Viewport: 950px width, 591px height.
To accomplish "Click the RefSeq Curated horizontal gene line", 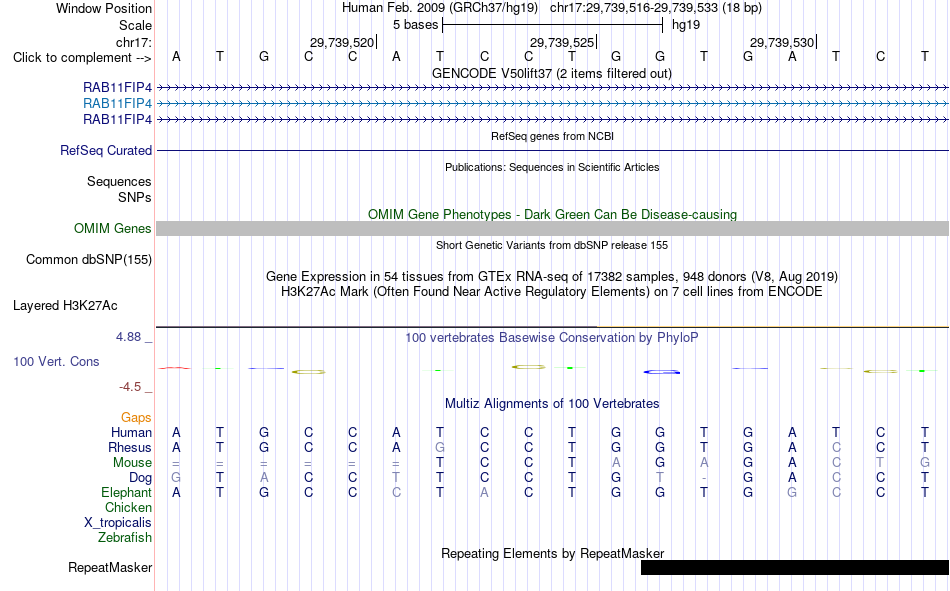I will click(553, 150).
